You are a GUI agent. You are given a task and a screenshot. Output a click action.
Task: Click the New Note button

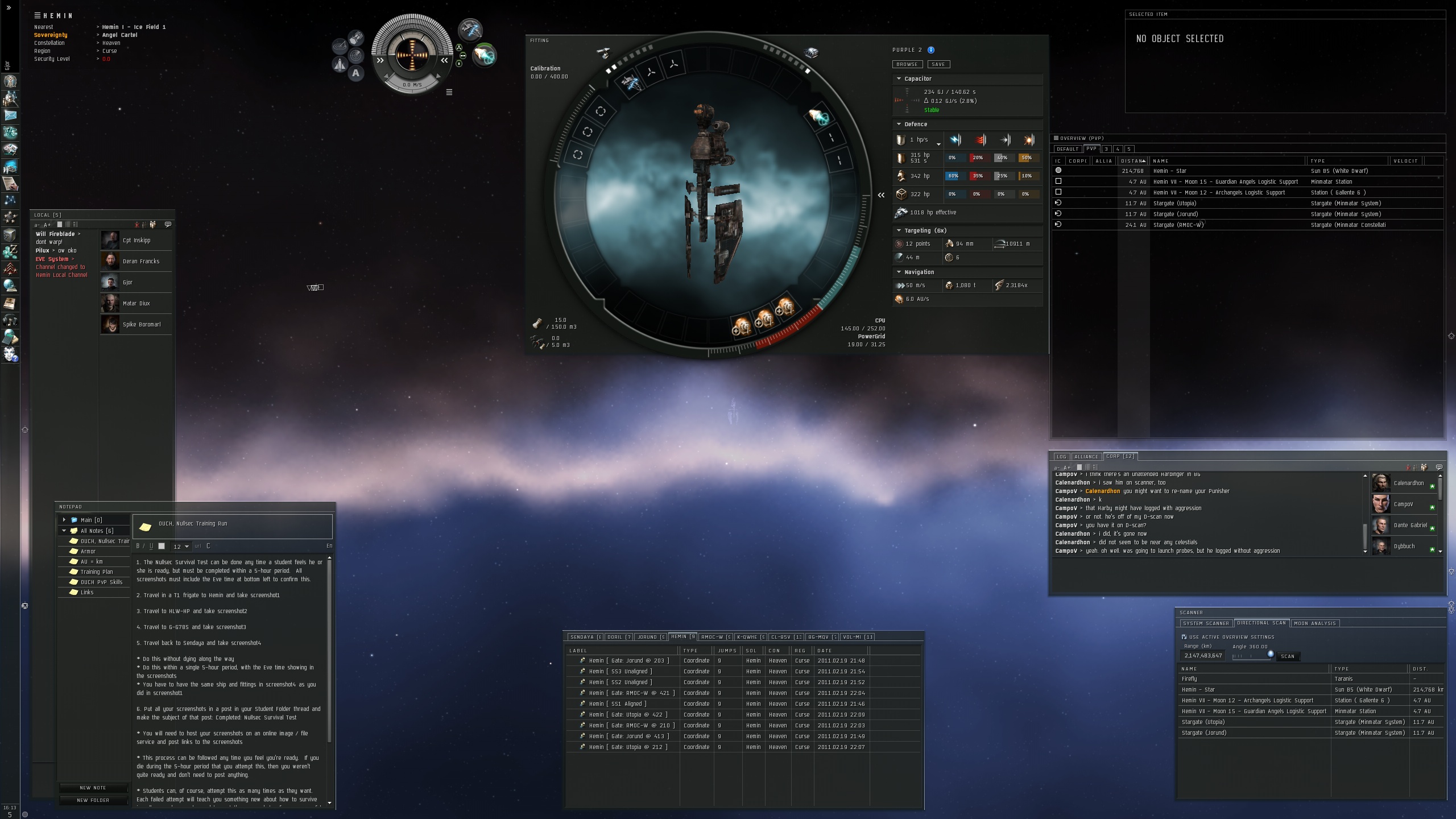(x=93, y=788)
